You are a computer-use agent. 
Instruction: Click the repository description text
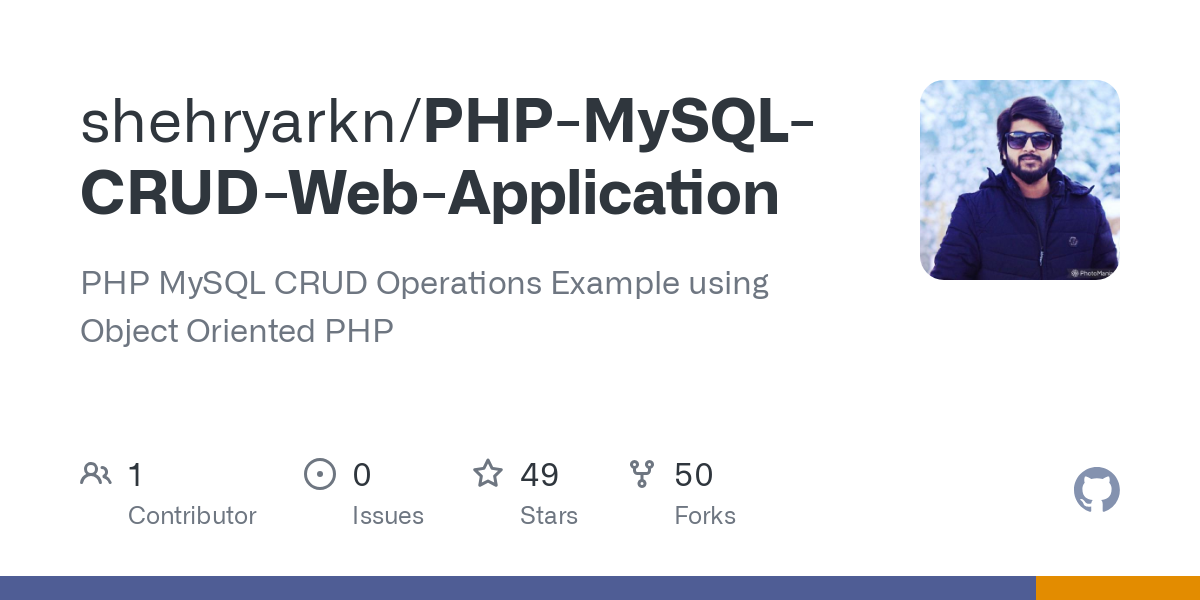pyautogui.click(x=424, y=306)
